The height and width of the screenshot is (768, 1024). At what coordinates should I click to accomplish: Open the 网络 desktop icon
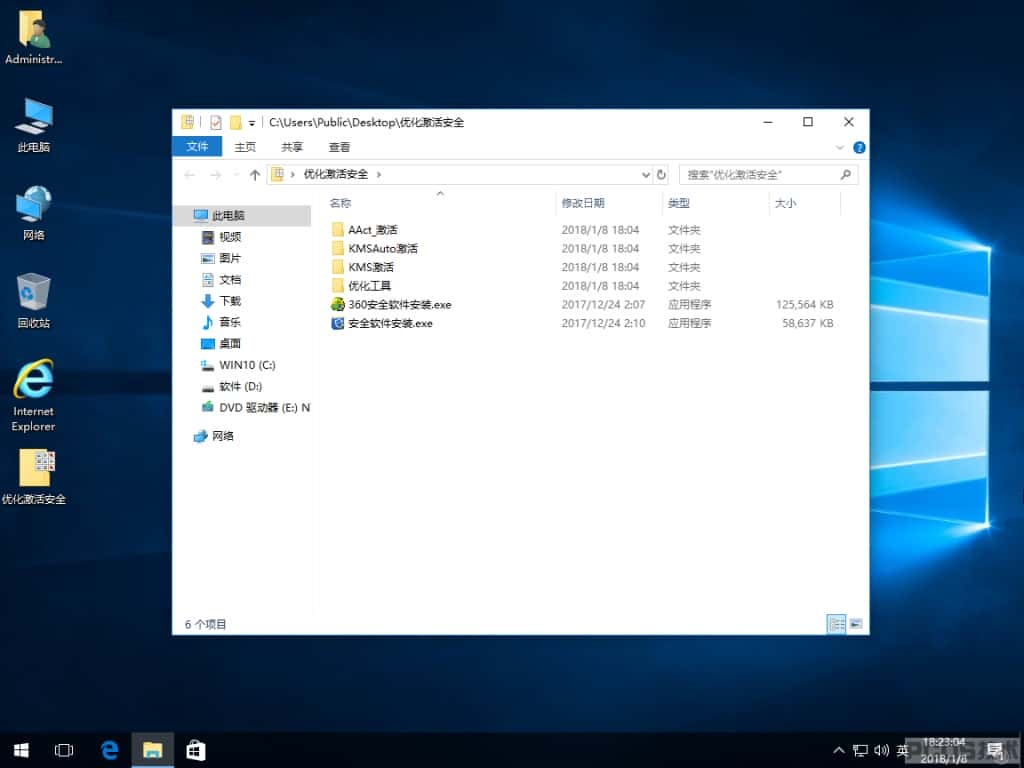(33, 212)
